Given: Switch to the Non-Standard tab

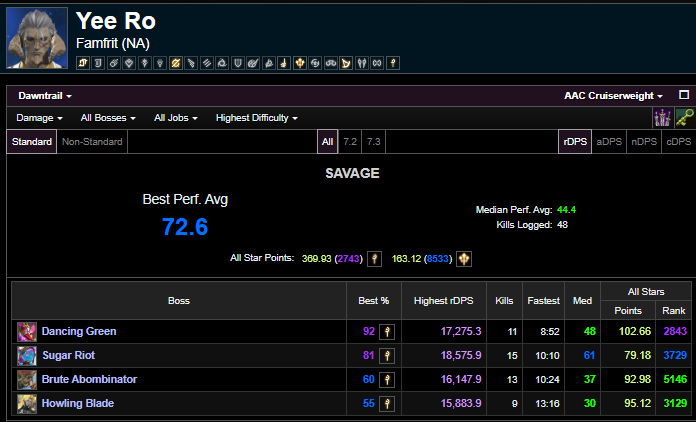Looking at the screenshot, I should pyautogui.click(x=92, y=142).
